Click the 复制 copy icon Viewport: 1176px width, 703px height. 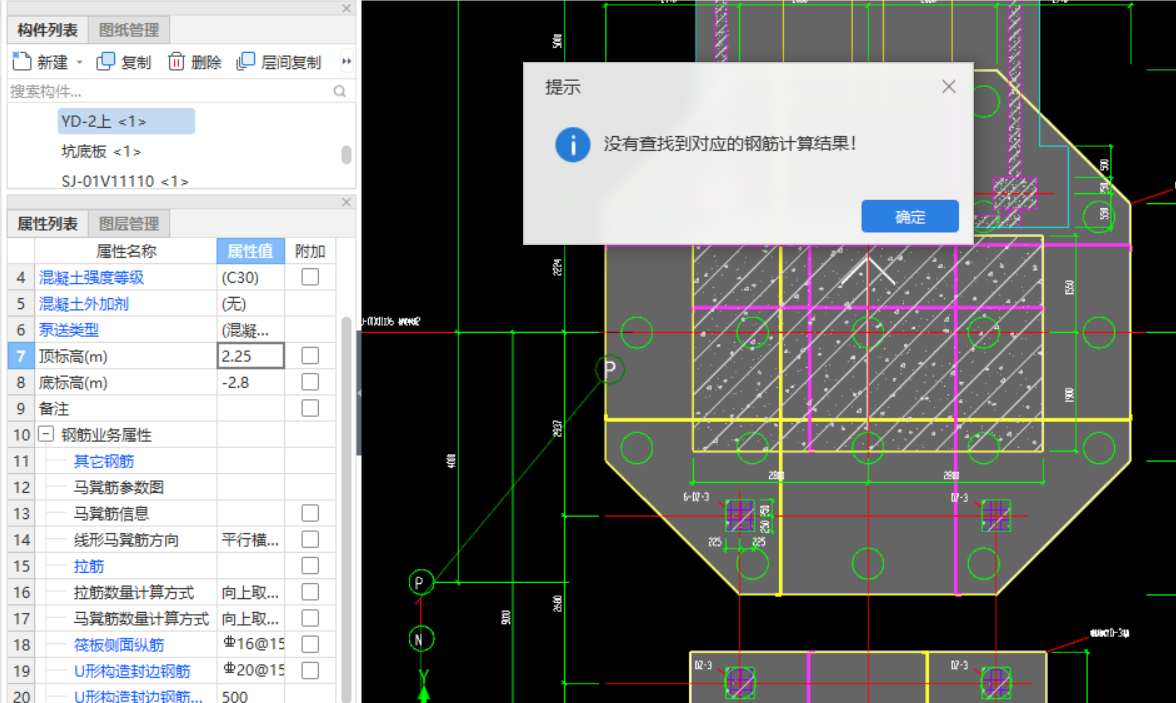[x=106, y=62]
